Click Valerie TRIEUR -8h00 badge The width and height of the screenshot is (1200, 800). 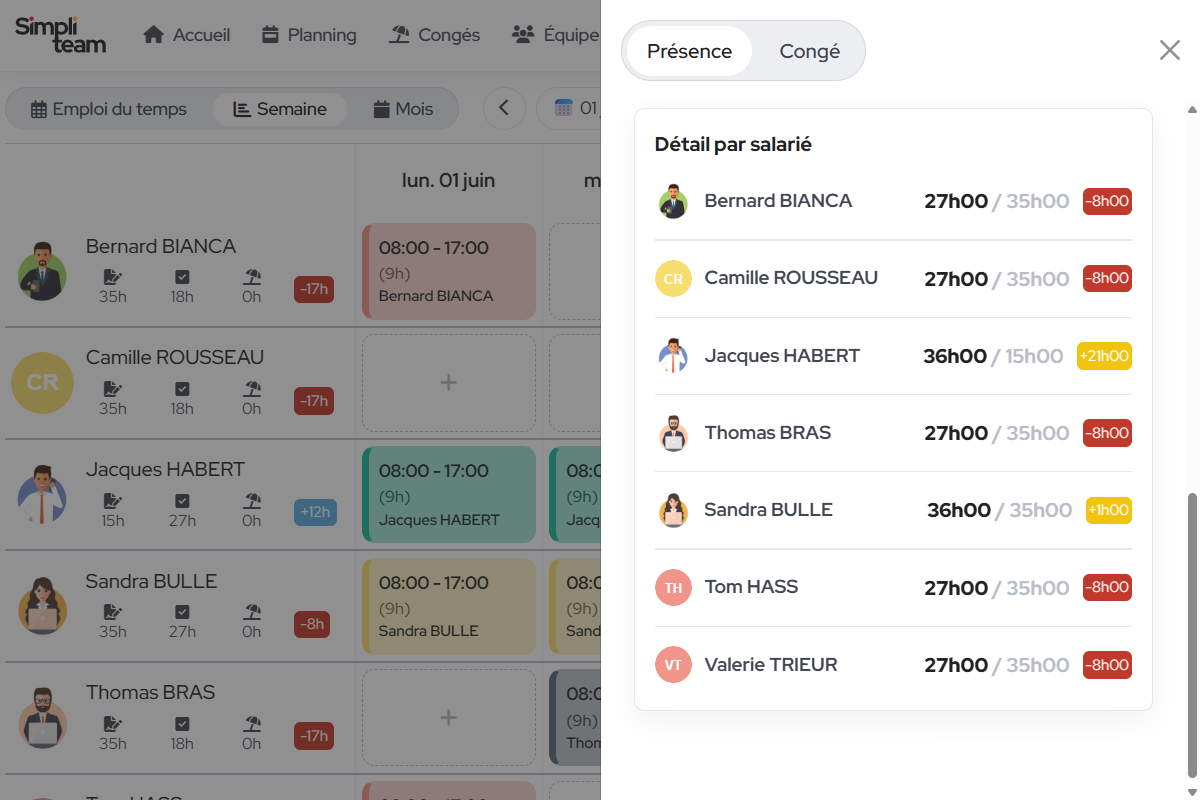[x=1107, y=665]
